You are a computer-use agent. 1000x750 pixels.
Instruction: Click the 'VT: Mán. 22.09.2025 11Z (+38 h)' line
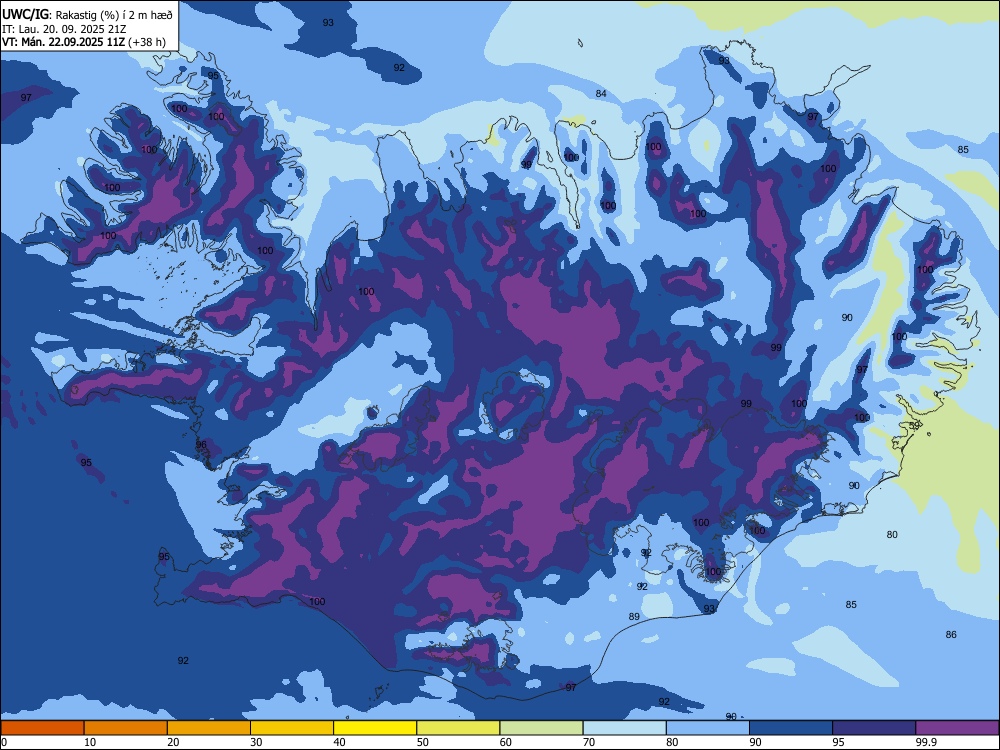click(x=84, y=42)
